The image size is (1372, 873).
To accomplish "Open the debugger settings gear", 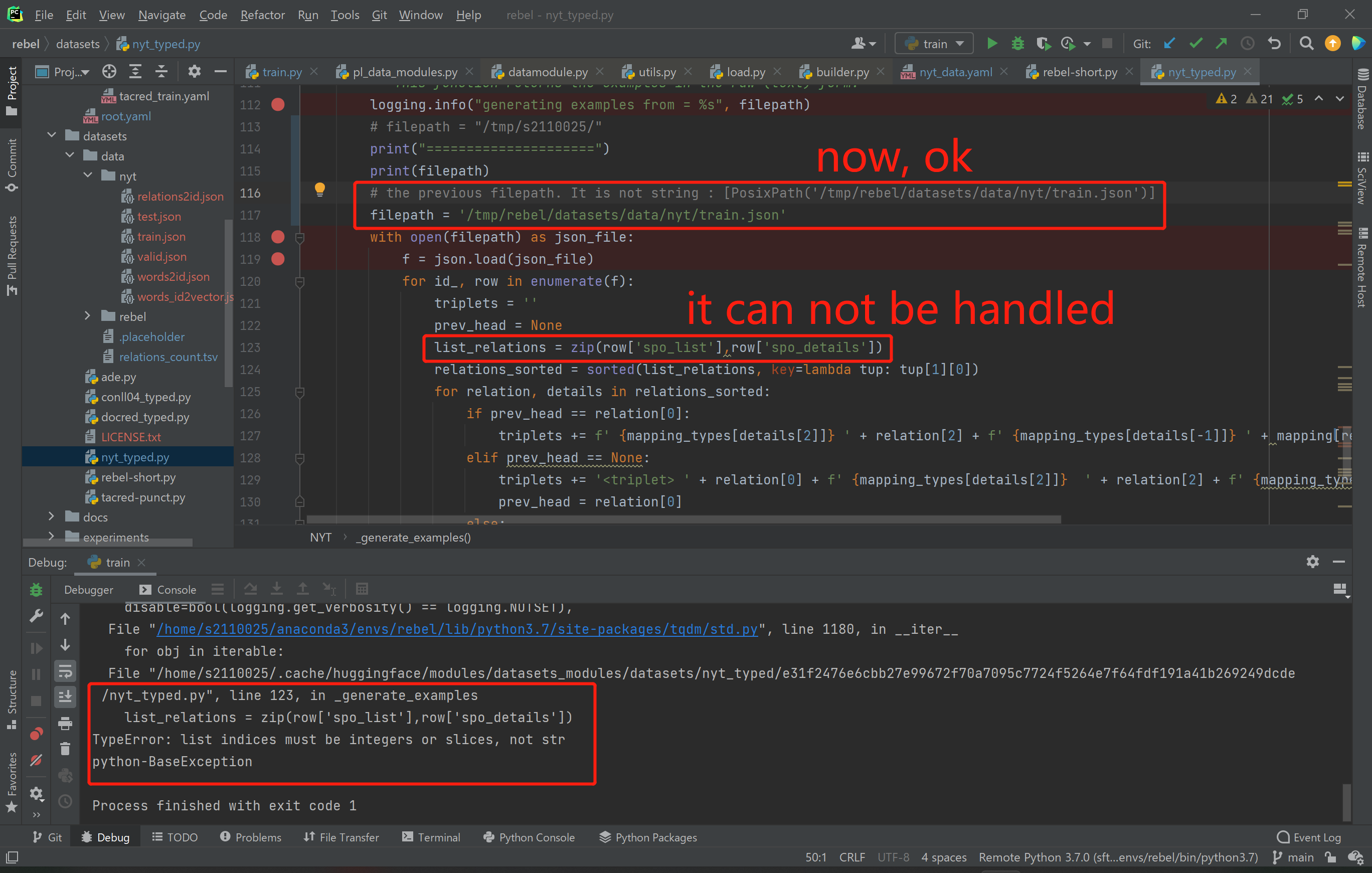I will 1313,562.
